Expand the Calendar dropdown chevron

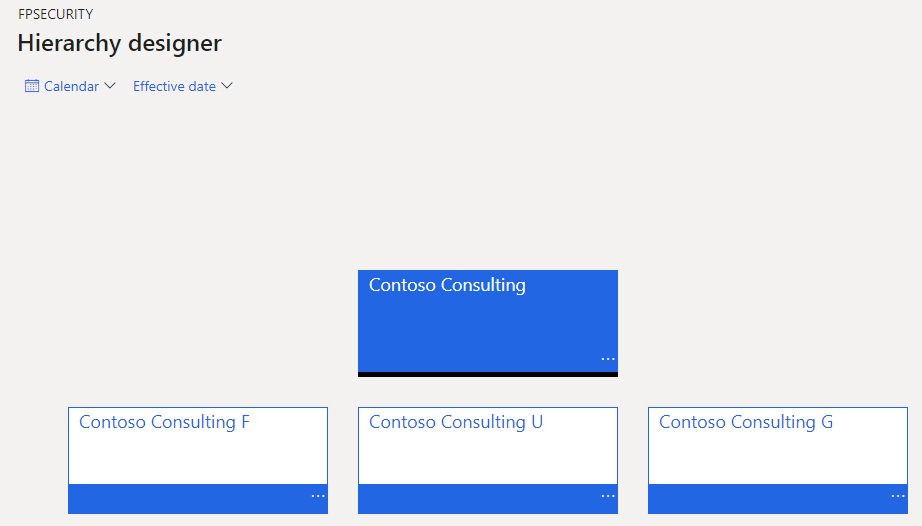coord(110,86)
